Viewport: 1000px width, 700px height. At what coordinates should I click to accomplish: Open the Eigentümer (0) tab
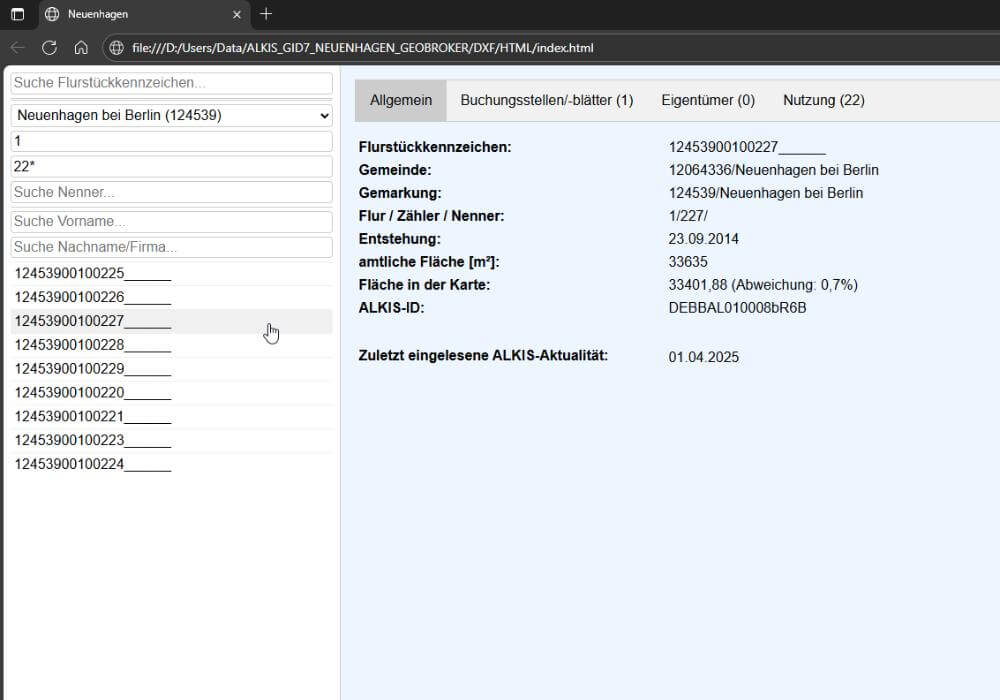708,100
